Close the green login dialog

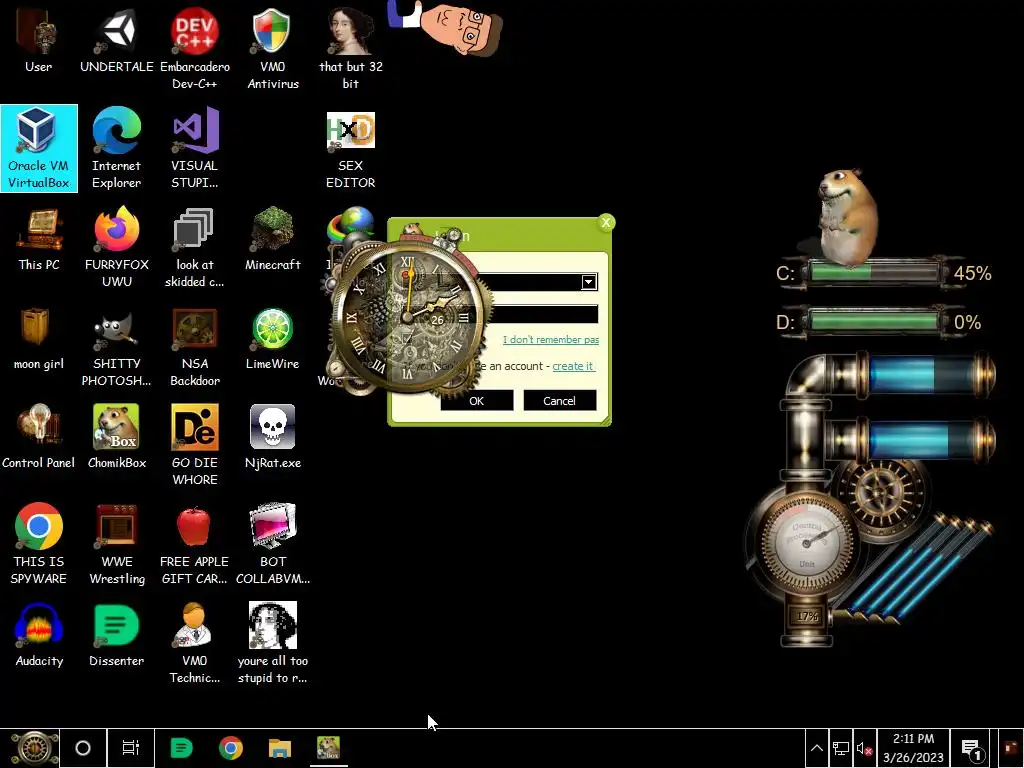click(x=606, y=223)
